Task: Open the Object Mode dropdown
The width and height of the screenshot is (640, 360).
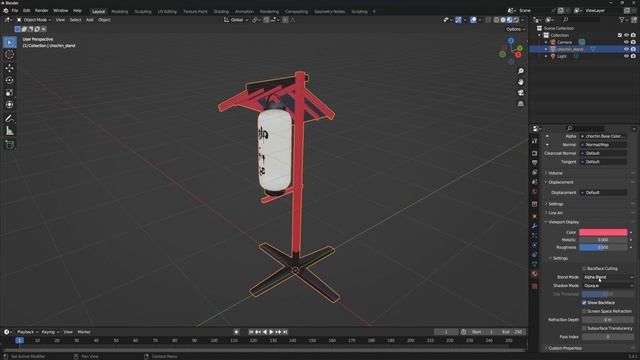Action: (x=34, y=20)
